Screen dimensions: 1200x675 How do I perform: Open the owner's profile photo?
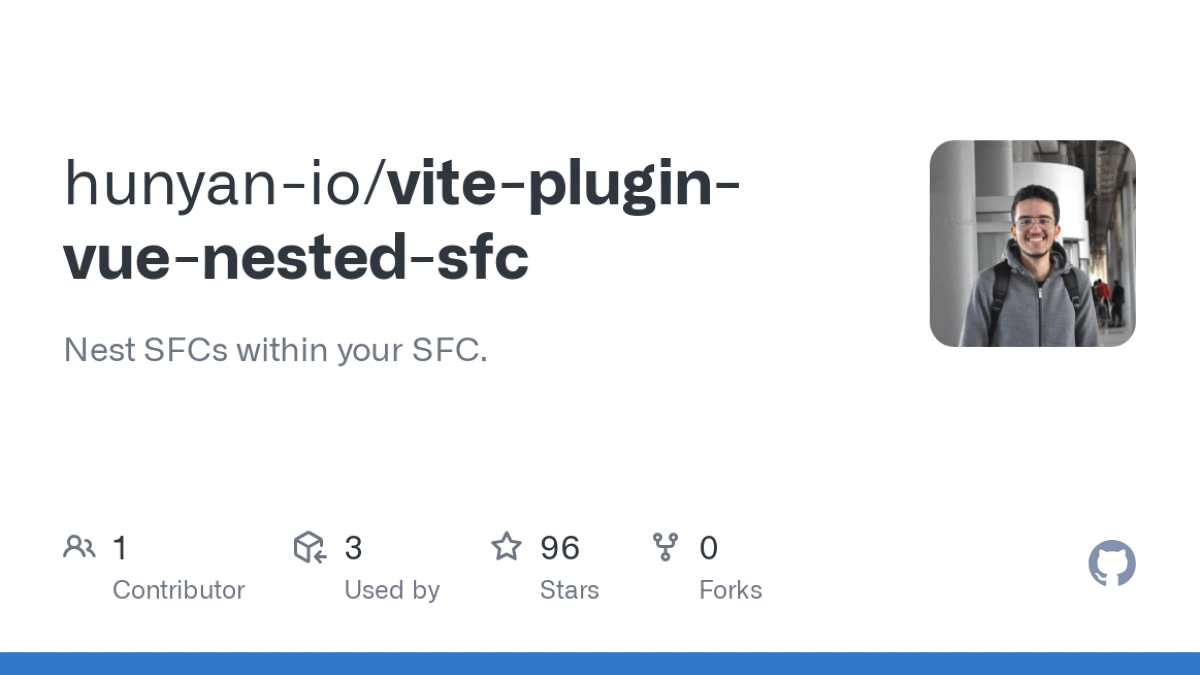coord(1032,244)
